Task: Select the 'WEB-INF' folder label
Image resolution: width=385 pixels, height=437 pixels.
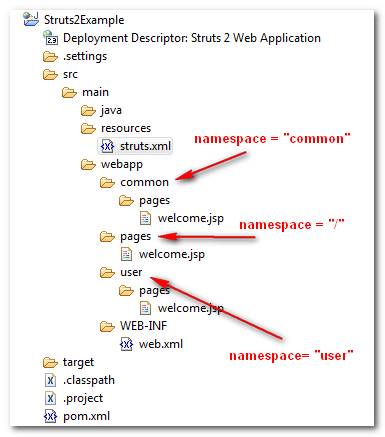Action: pyautogui.click(x=144, y=326)
